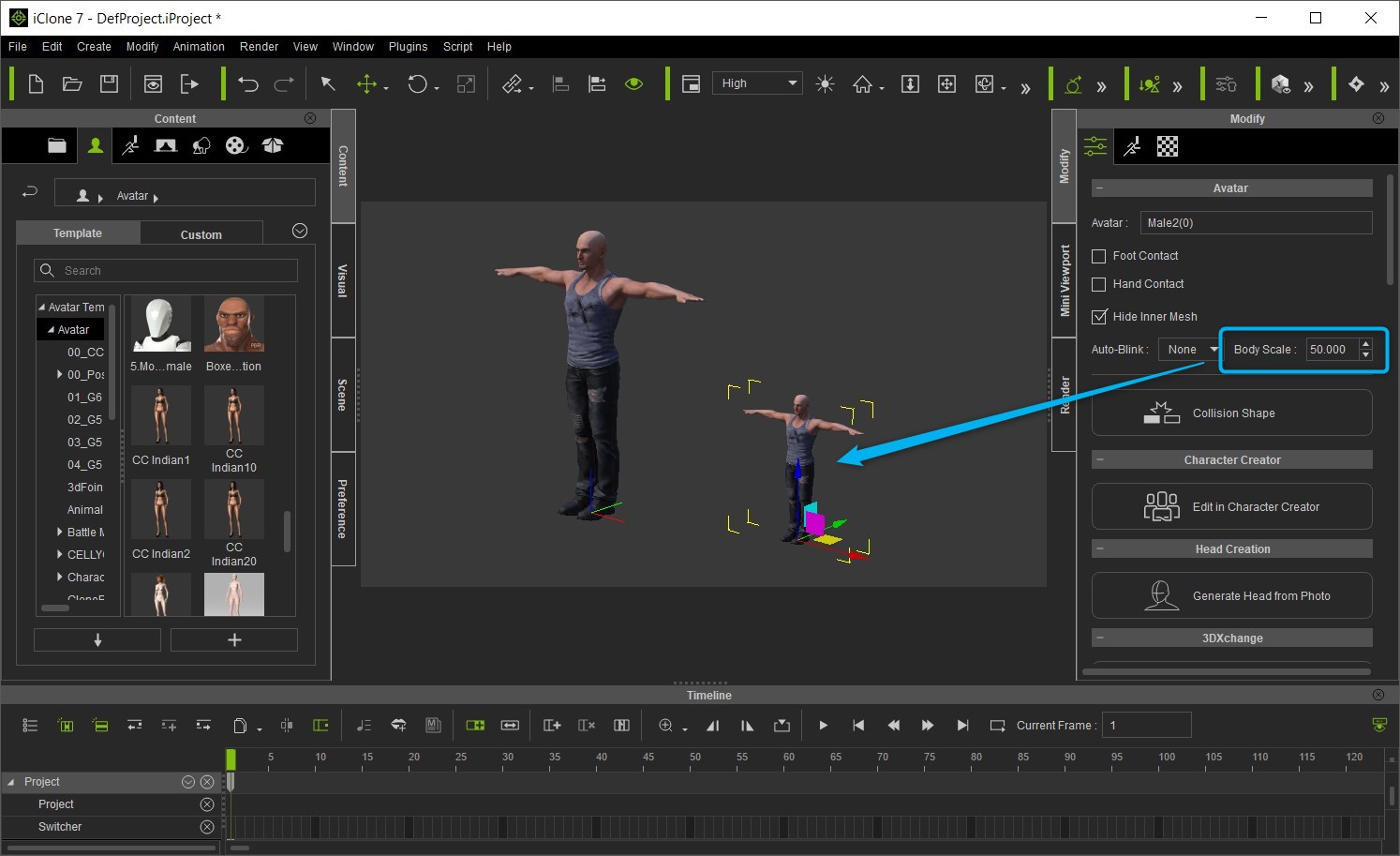Enable the Hand Contact checkbox
This screenshot has height=856, width=1400.
[1099, 284]
